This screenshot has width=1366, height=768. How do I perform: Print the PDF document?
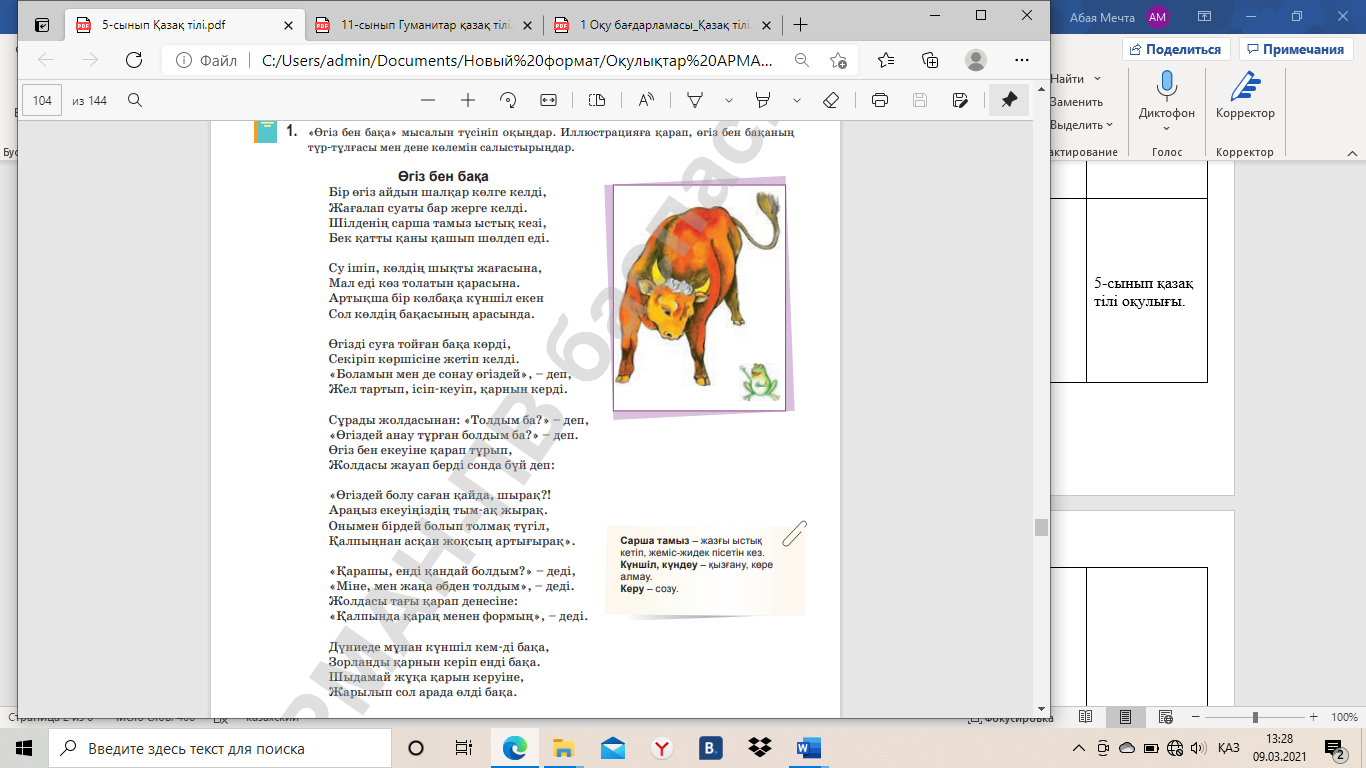point(880,100)
